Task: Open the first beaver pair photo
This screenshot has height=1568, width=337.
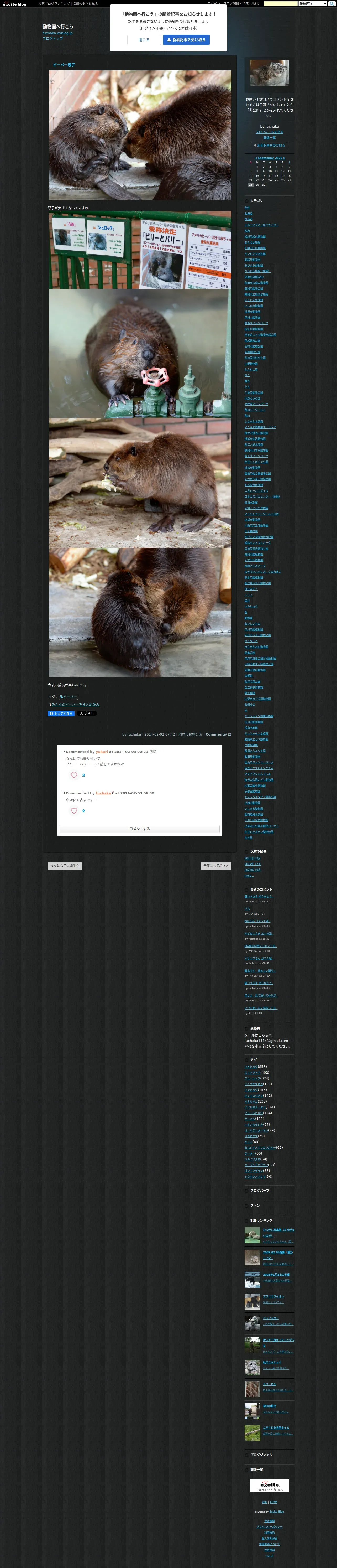Action: tap(140, 135)
